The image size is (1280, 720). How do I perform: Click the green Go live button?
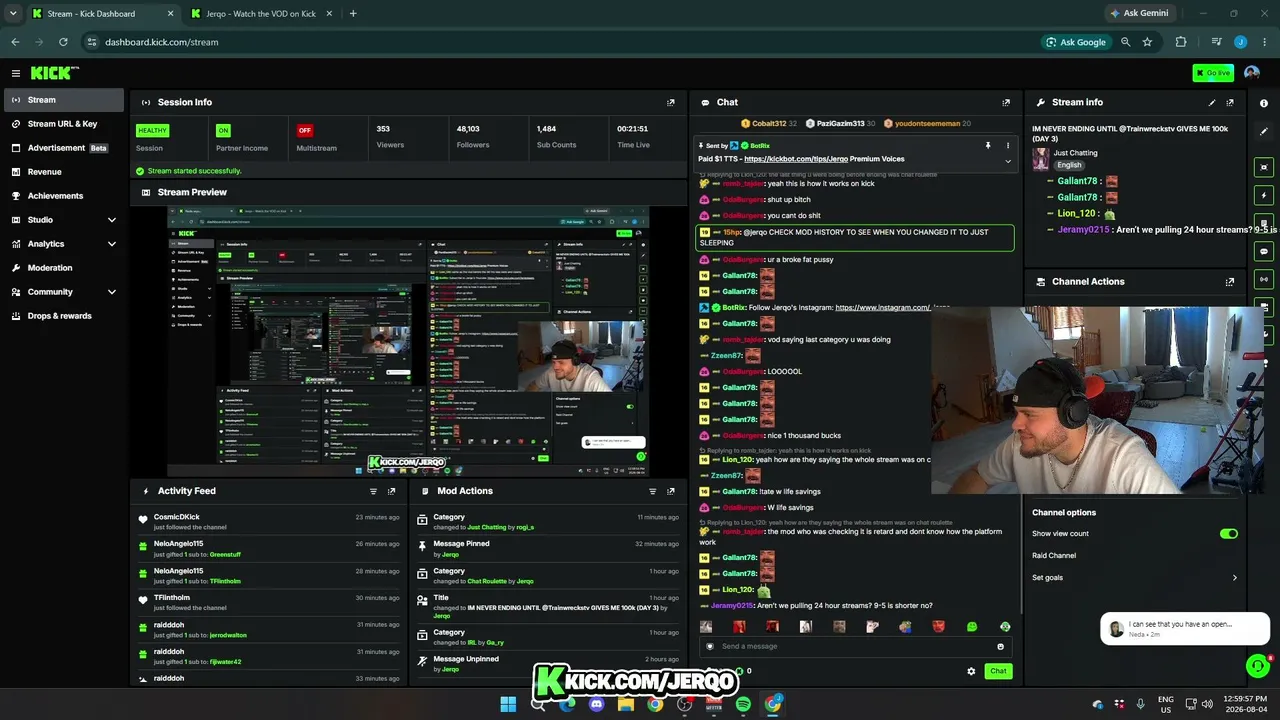click(x=1213, y=73)
